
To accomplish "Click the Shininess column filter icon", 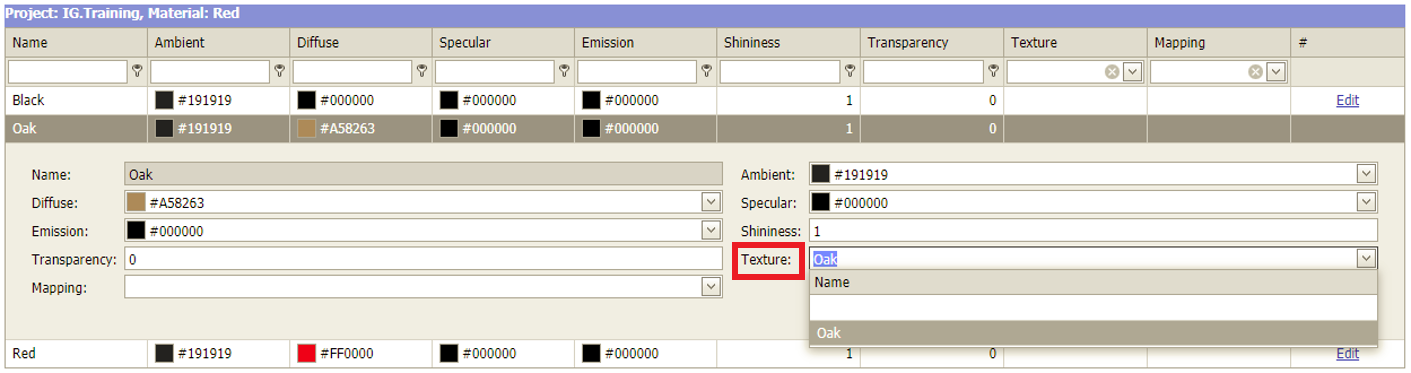I will [x=850, y=71].
